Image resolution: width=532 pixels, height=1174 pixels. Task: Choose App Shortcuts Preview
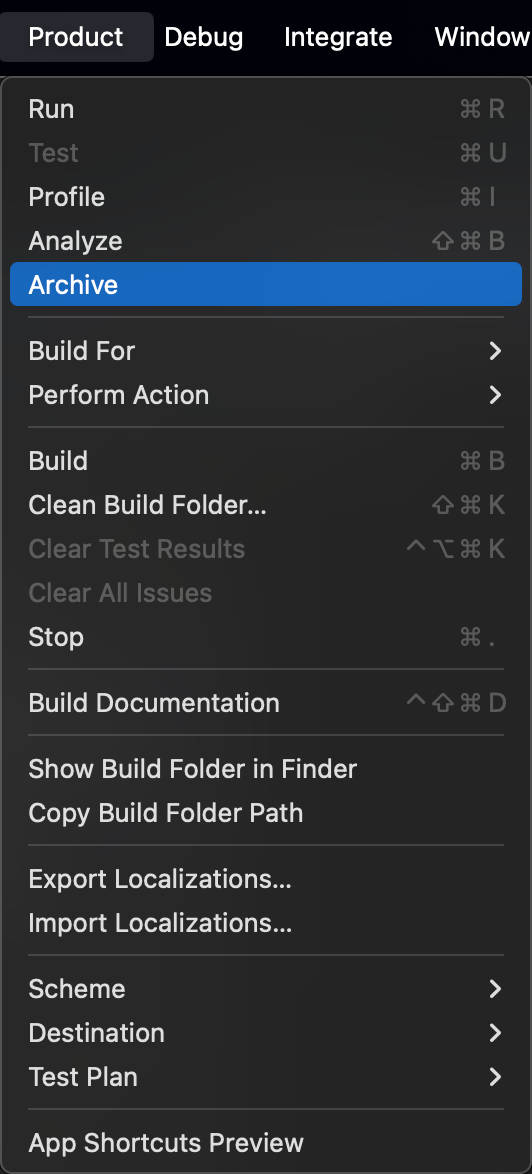(266, 1143)
